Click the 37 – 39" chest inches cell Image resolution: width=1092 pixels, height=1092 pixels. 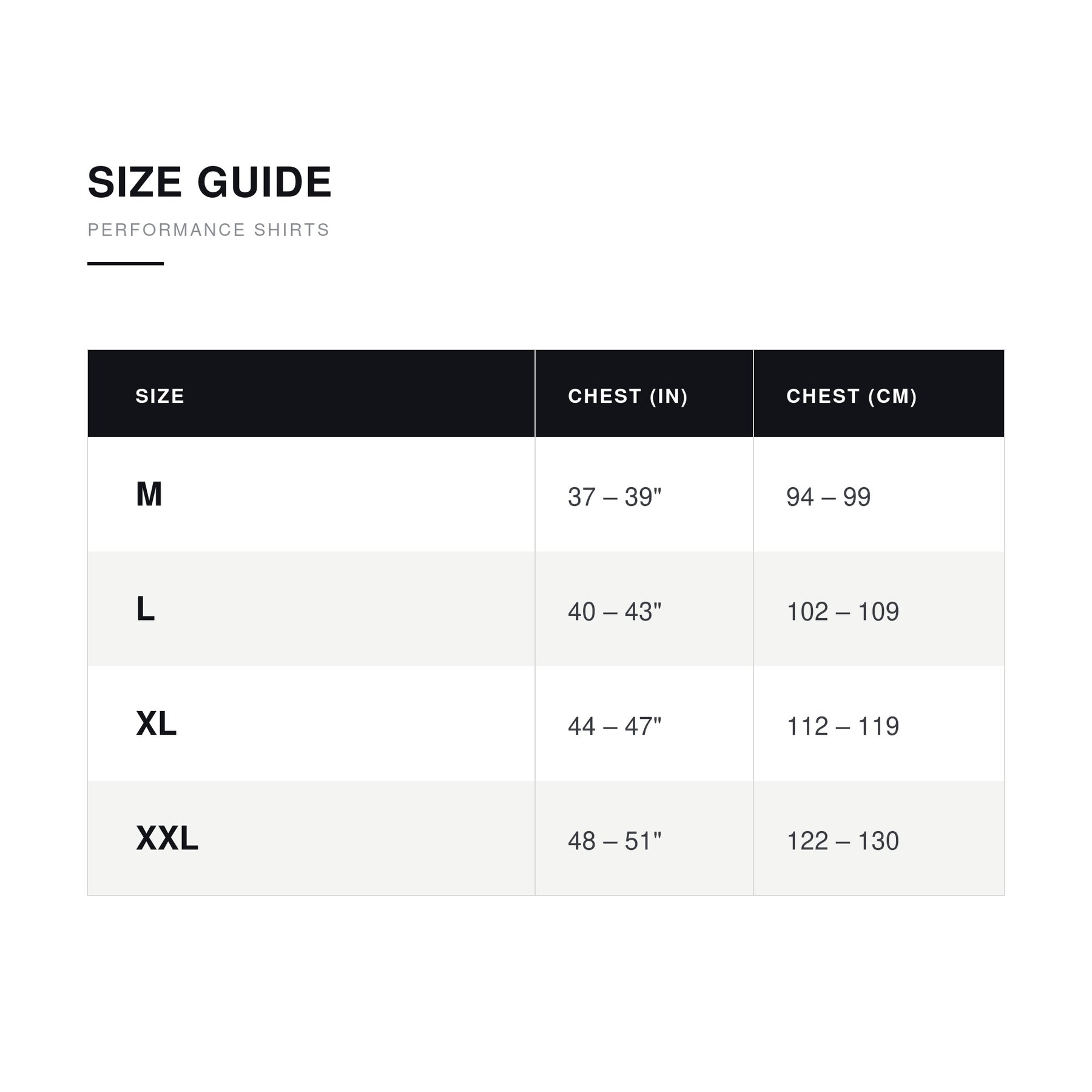[615, 497]
